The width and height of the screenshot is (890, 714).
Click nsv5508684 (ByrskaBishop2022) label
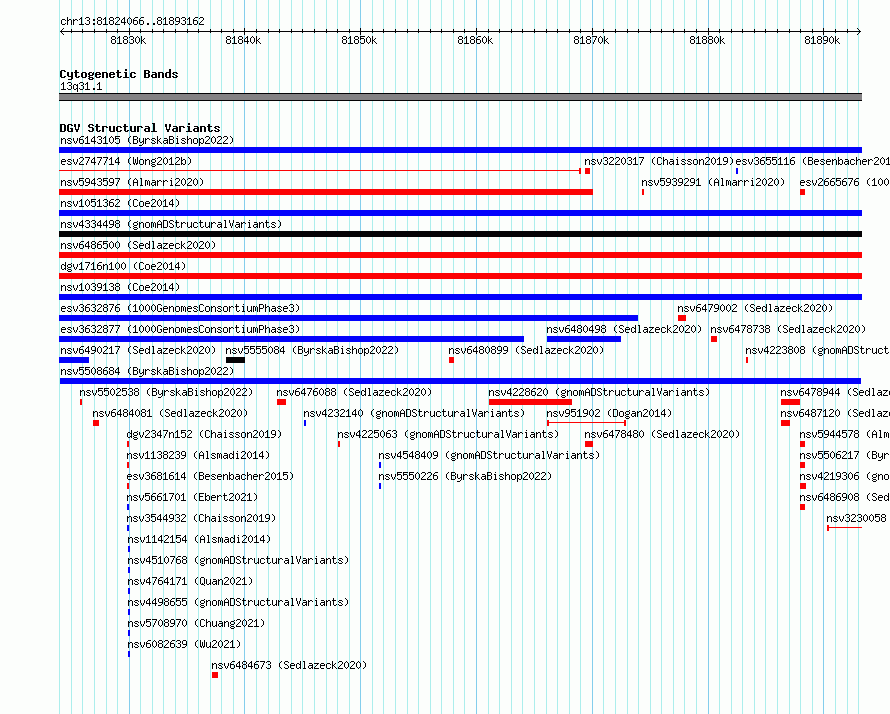tap(147, 371)
